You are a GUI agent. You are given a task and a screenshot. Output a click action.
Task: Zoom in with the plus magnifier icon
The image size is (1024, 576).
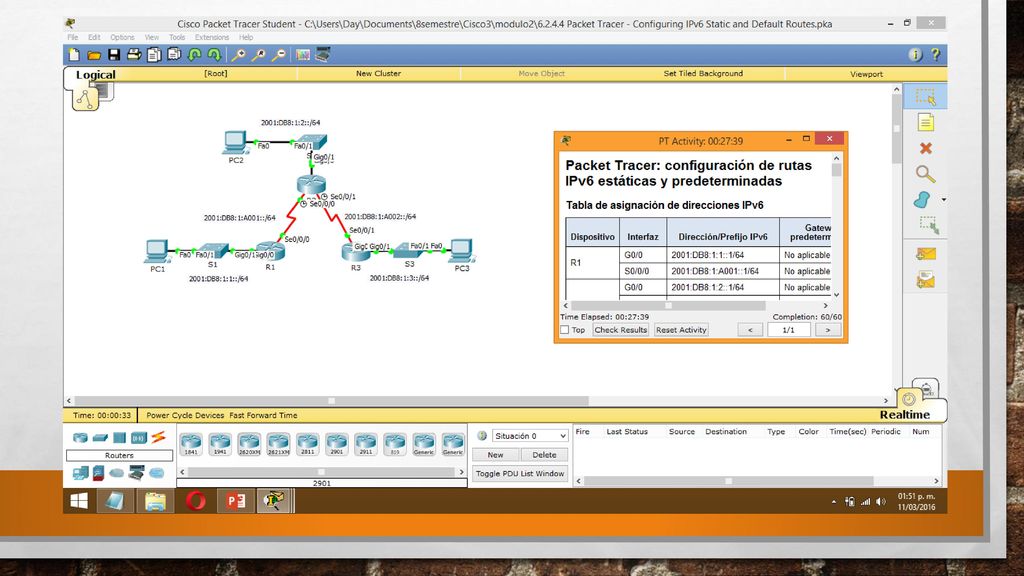coord(239,55)
